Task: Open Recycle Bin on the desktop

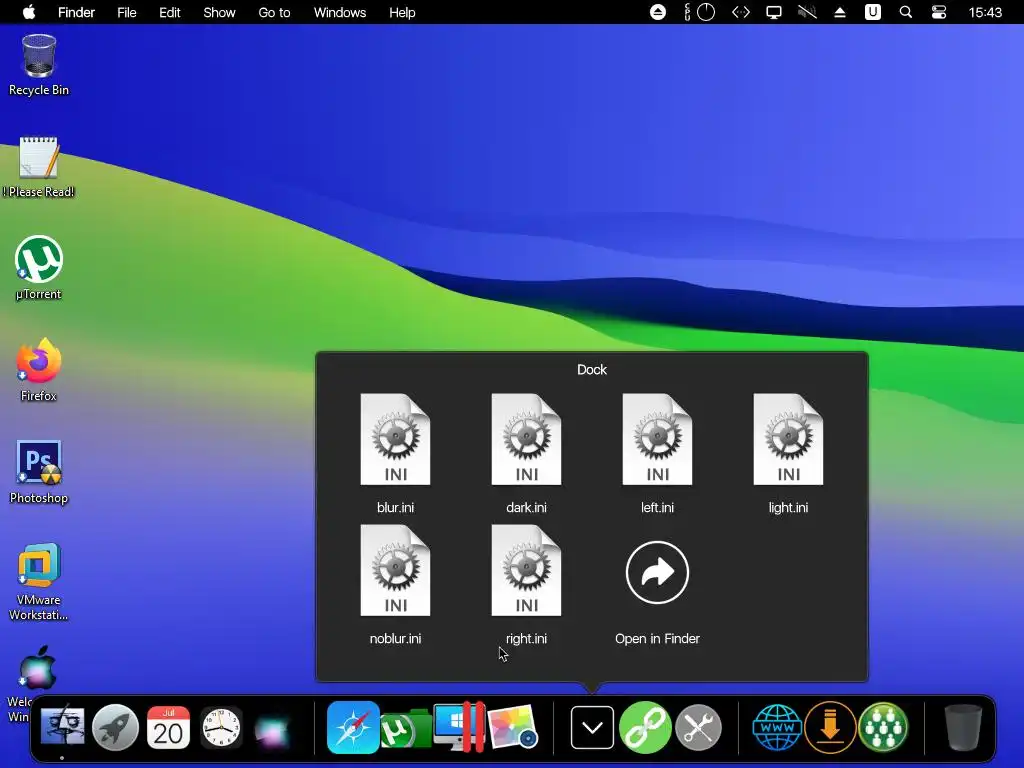Action: coord(39,57)
